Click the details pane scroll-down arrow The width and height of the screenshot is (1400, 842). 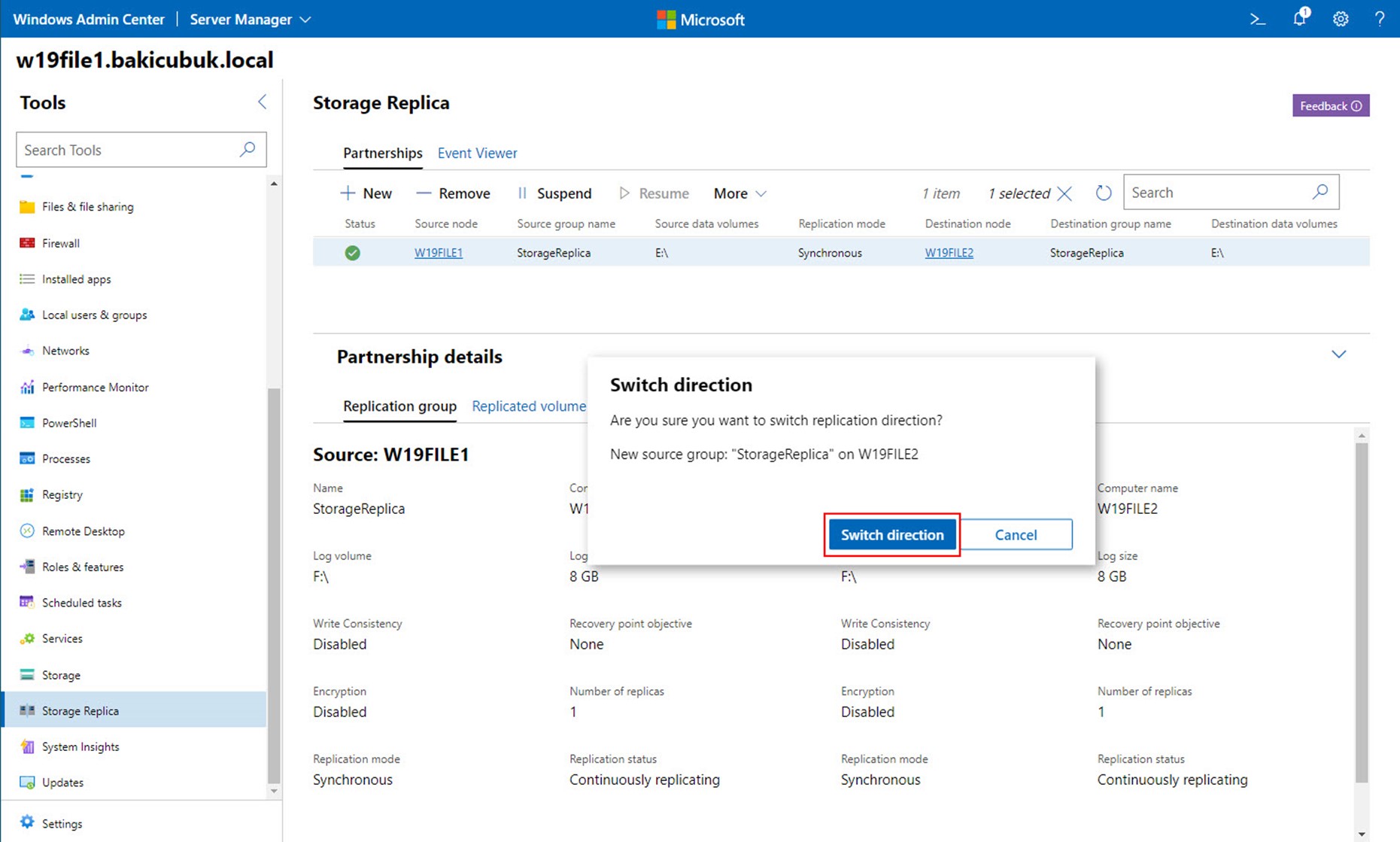(x=1362, y=834)
